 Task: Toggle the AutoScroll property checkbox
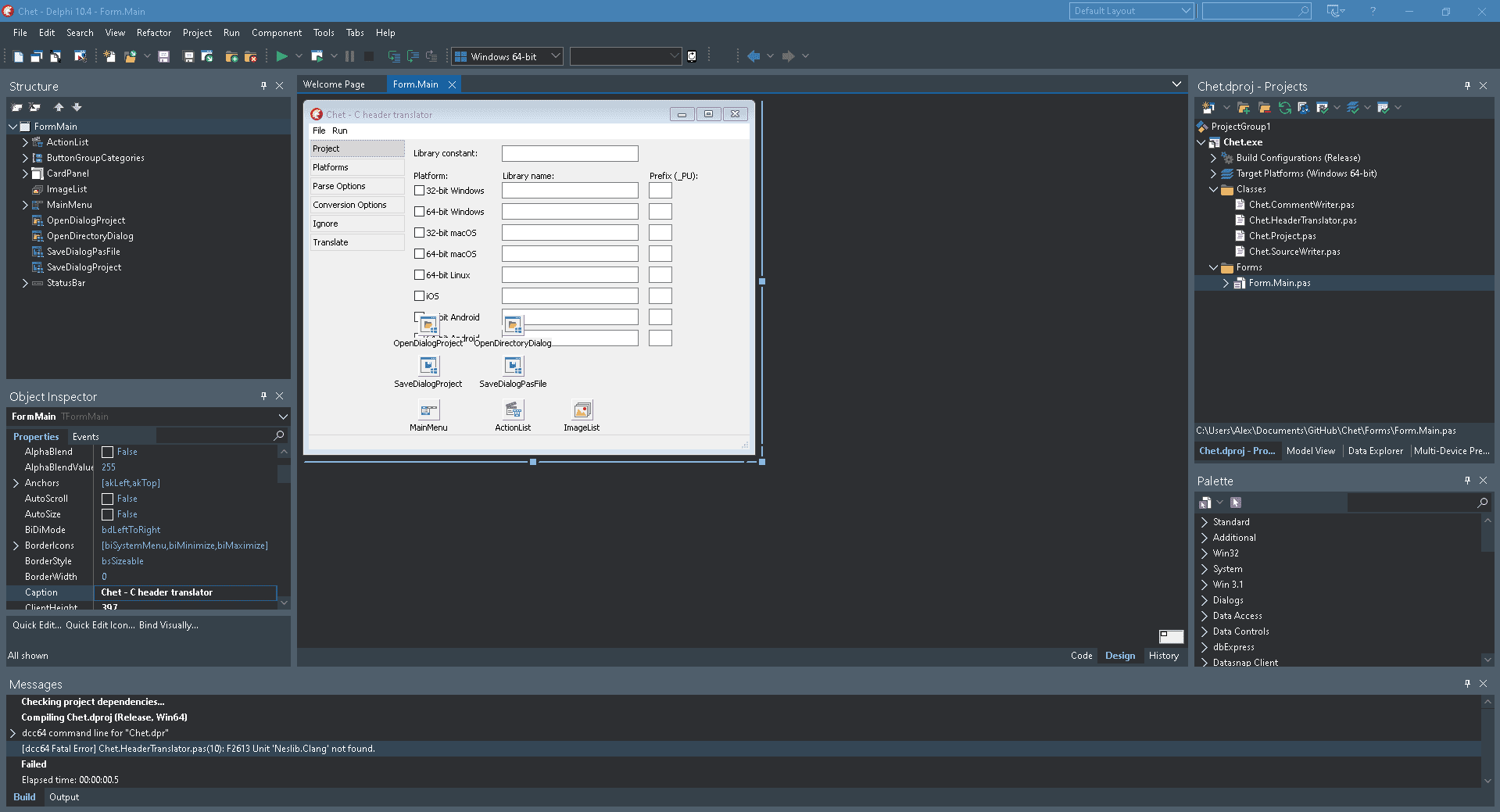tap(108, 499)
